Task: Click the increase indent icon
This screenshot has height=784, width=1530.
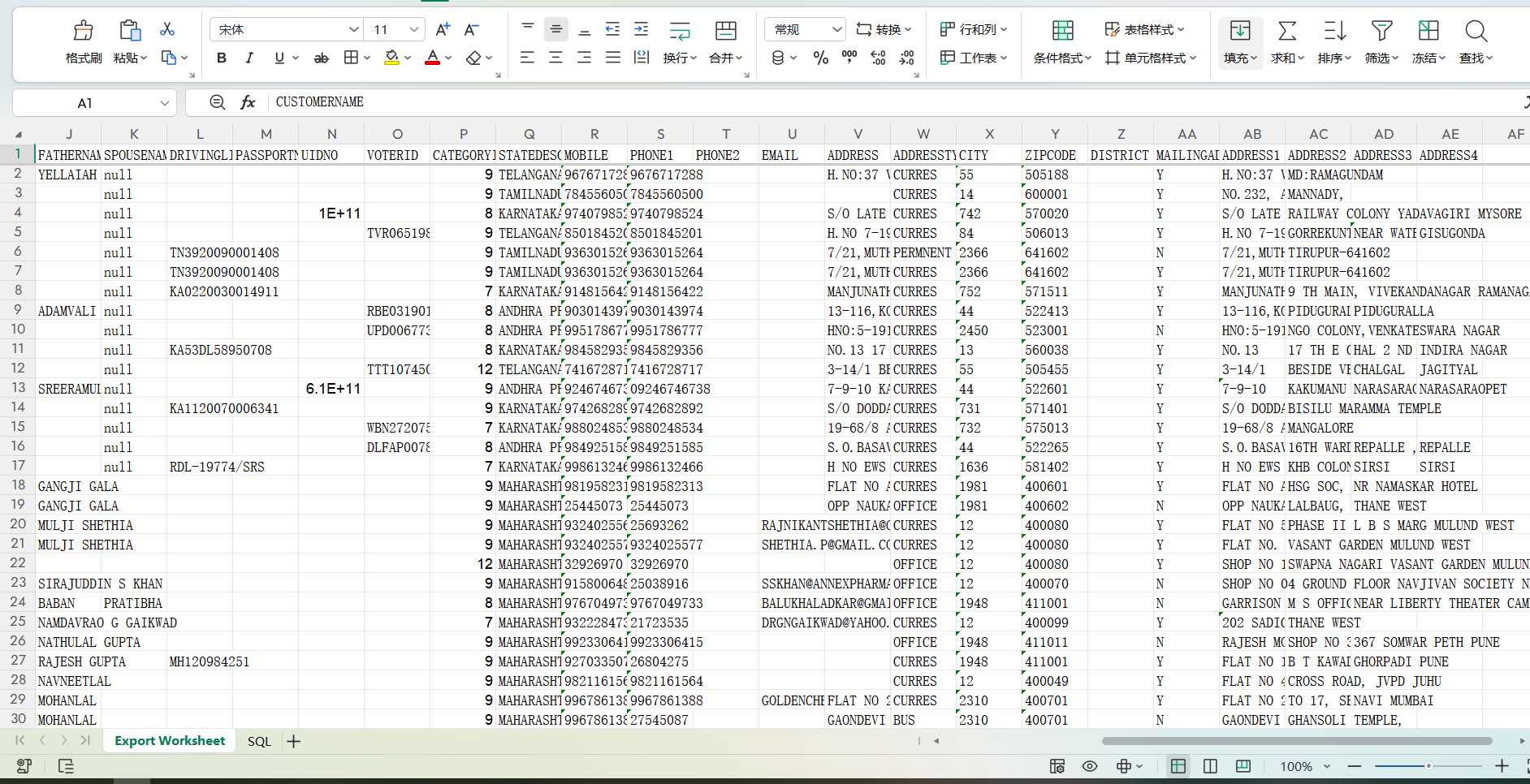Action: click(x=642, y=29)
